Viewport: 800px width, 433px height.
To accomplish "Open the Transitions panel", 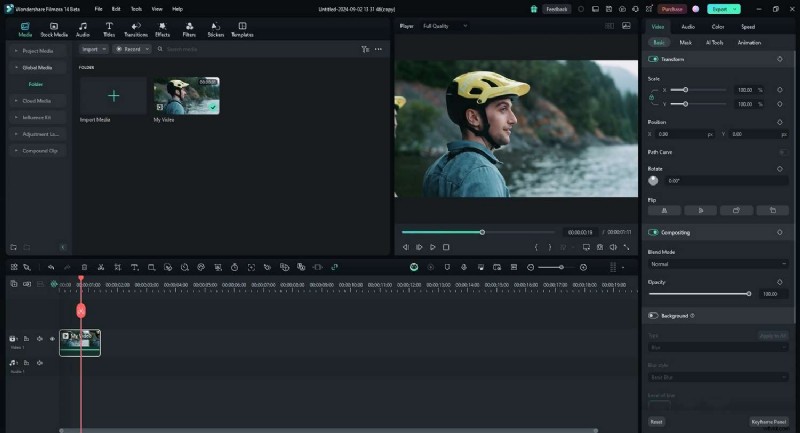I will 136,30.
